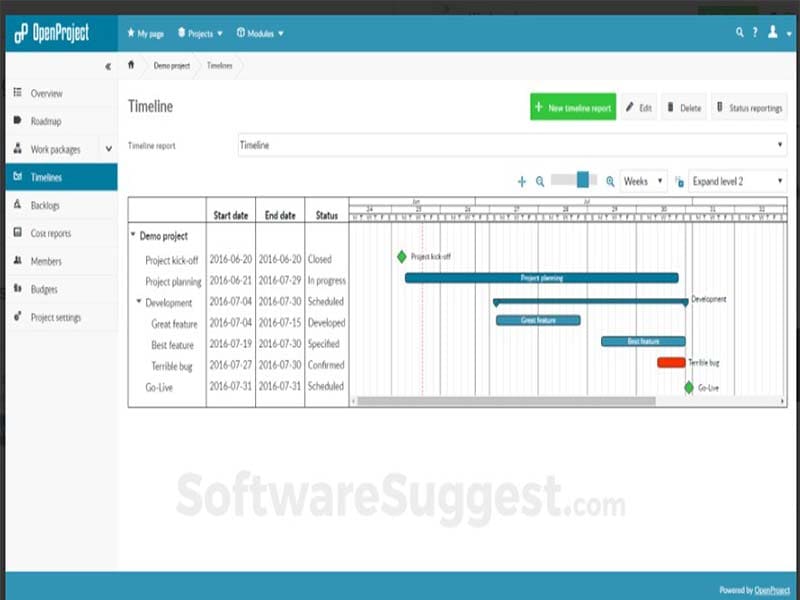Viewport: 800px width, 600px height.
Task: Select Best feature row name
Action: click(x=172, y=345)
